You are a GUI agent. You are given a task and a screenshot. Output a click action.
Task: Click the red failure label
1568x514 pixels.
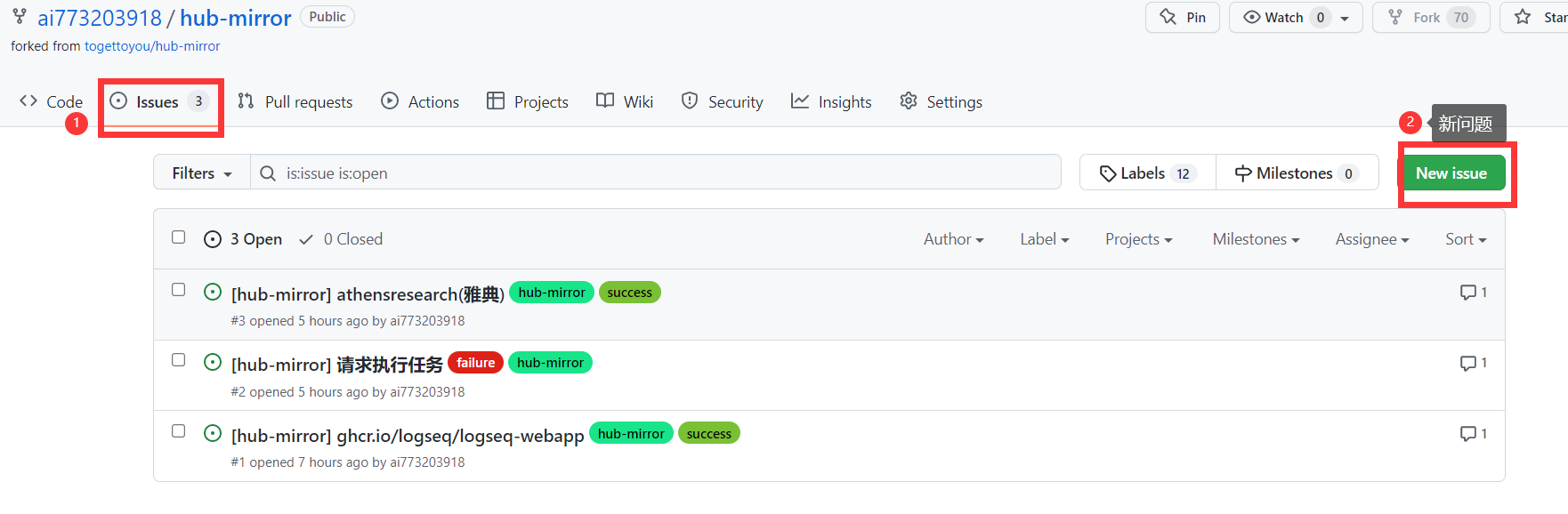(476, 363)
